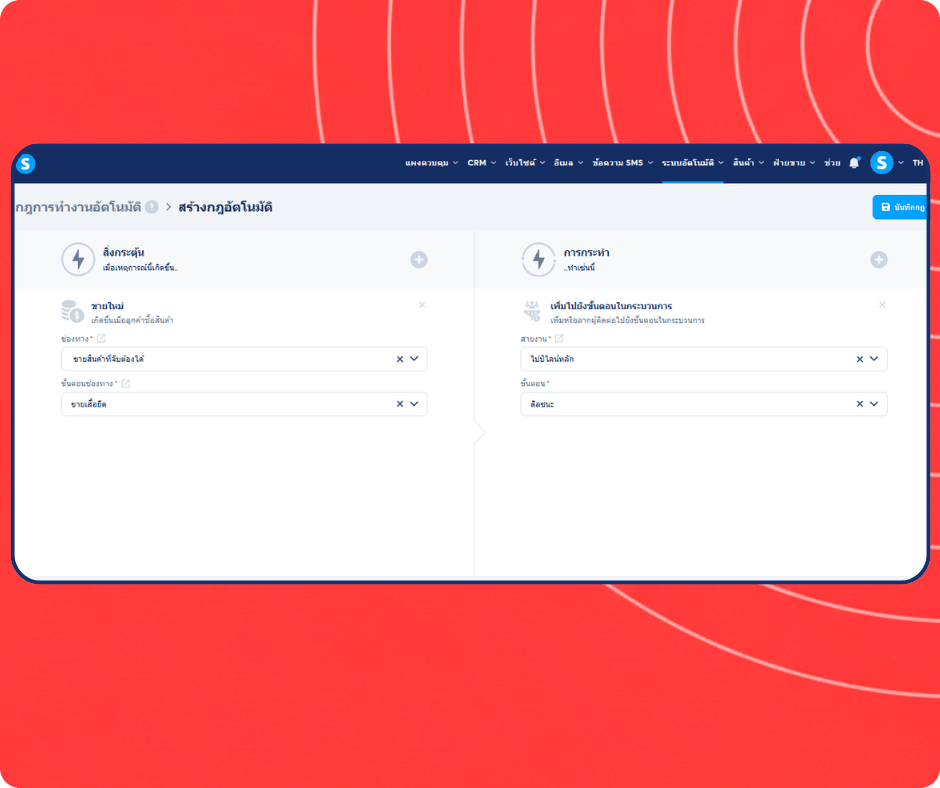This screenshot has height=788, width=940.
Task: Open the notifications bell
Action: [854, 163]
